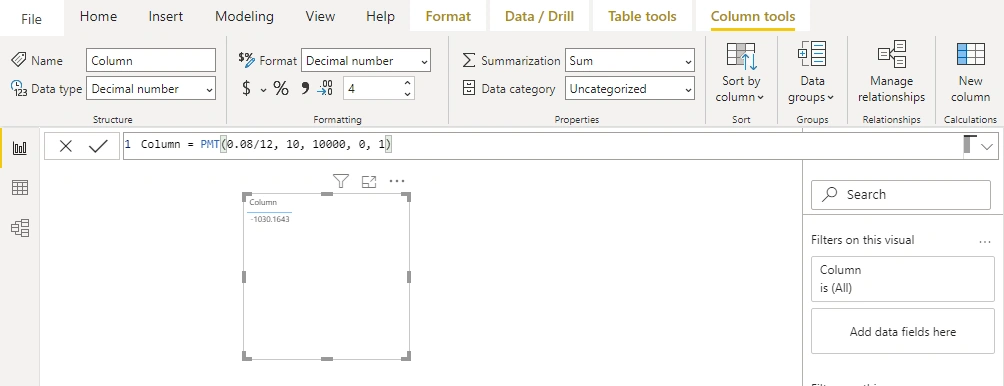This screenshot has width=1004, height=386.
Task: Open visual's More options ellipsis
Action: click(x=397, y=182)
